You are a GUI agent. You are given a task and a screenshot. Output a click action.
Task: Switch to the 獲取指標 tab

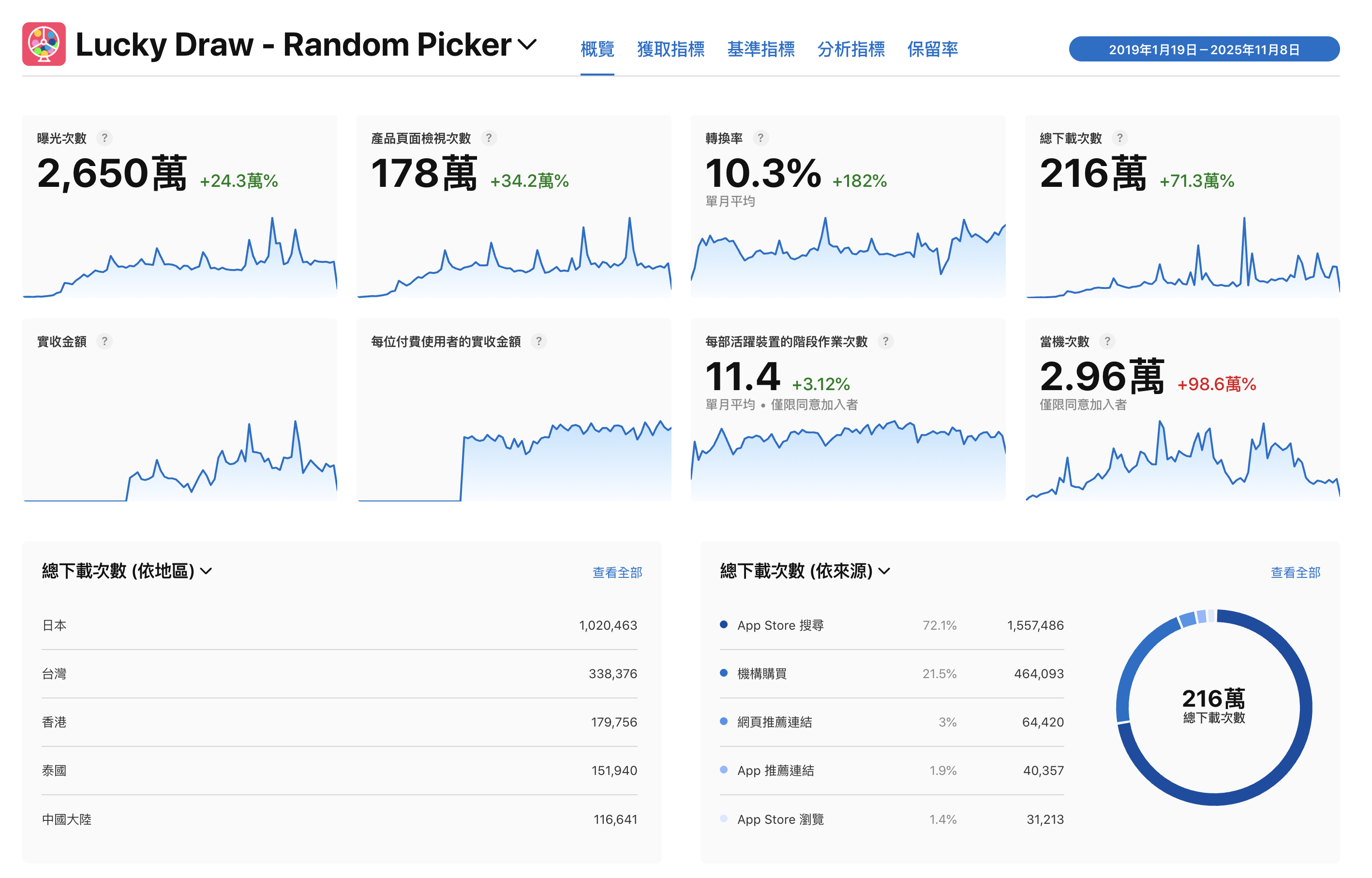671,49
